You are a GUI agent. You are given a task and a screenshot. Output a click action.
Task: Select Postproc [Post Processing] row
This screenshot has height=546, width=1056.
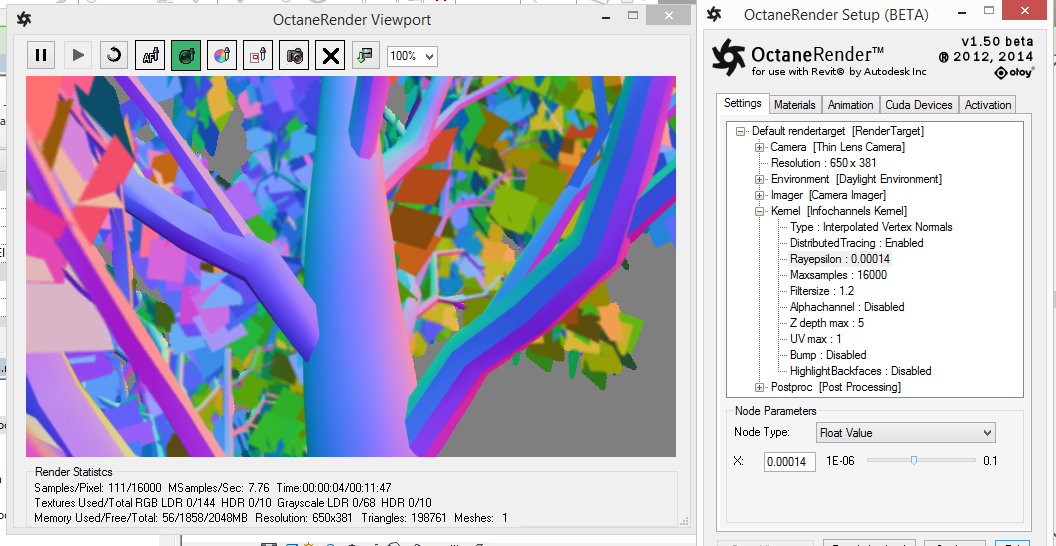835,387
